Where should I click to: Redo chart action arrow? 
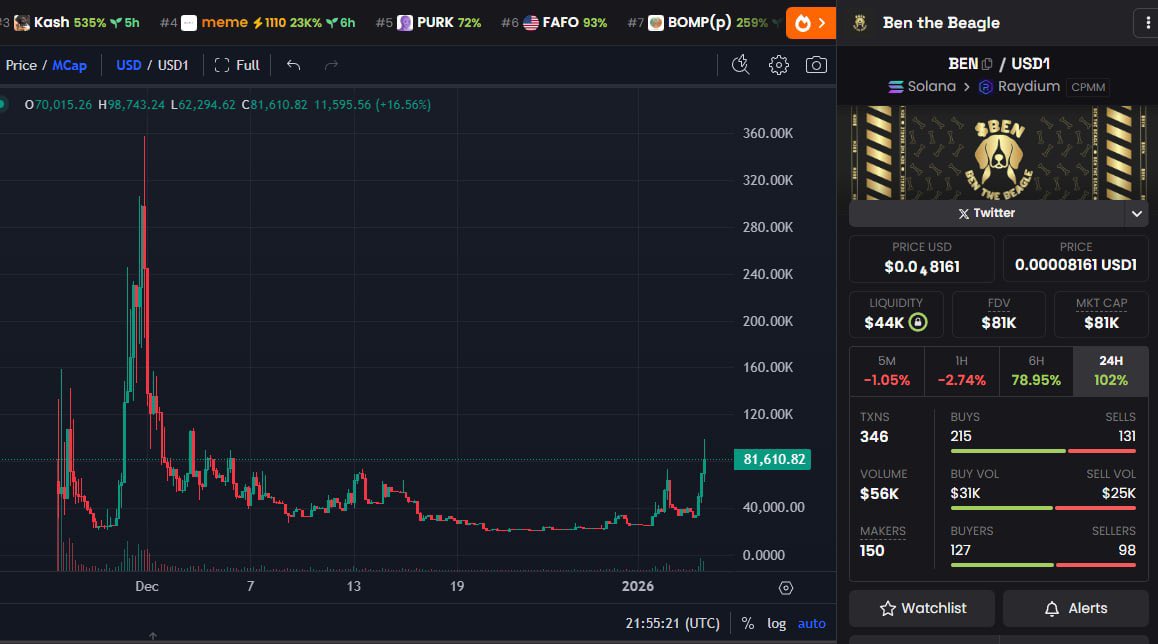point(331,65)
